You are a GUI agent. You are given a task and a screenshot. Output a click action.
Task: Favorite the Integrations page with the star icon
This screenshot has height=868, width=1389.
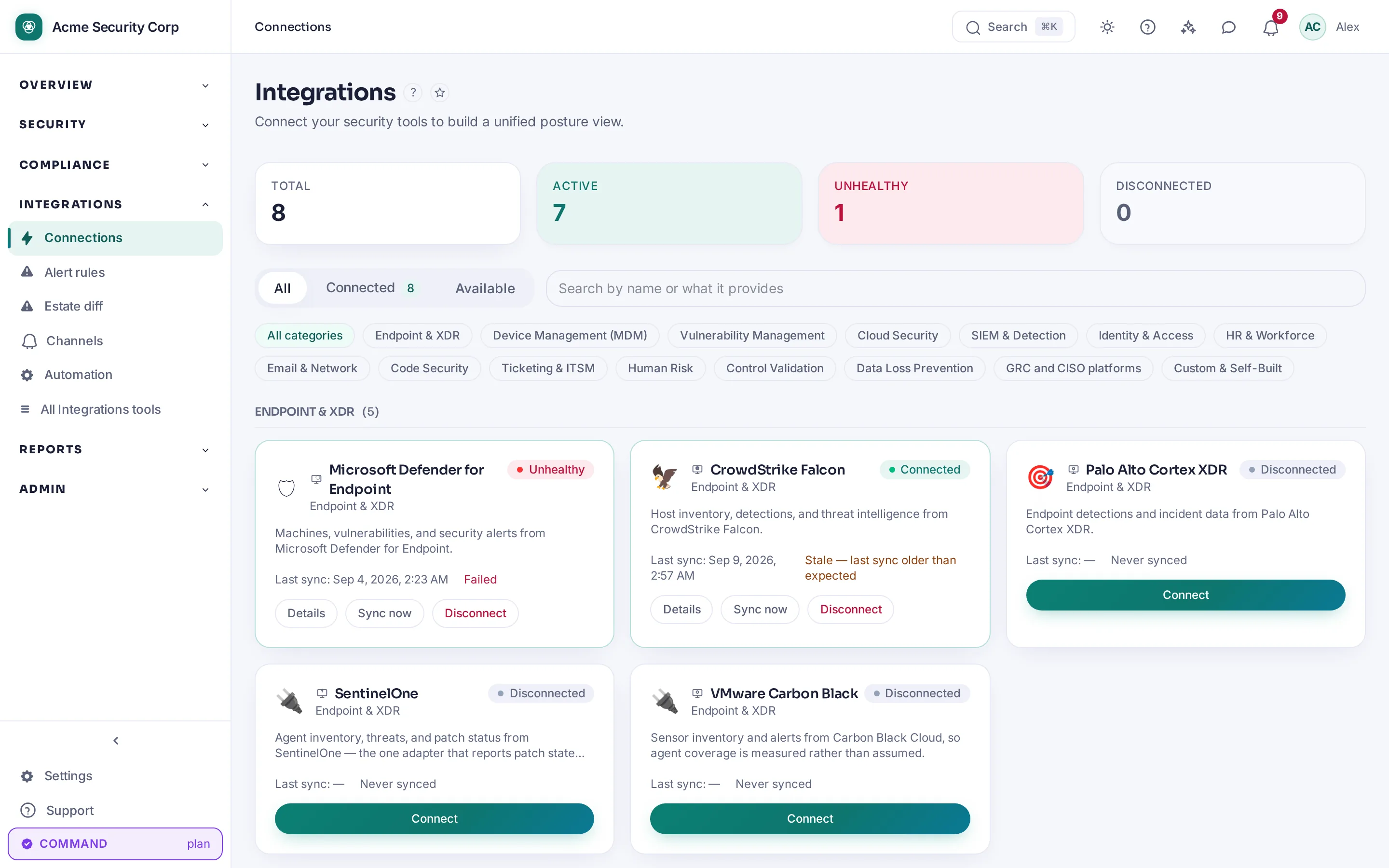[x=440, y=93]
